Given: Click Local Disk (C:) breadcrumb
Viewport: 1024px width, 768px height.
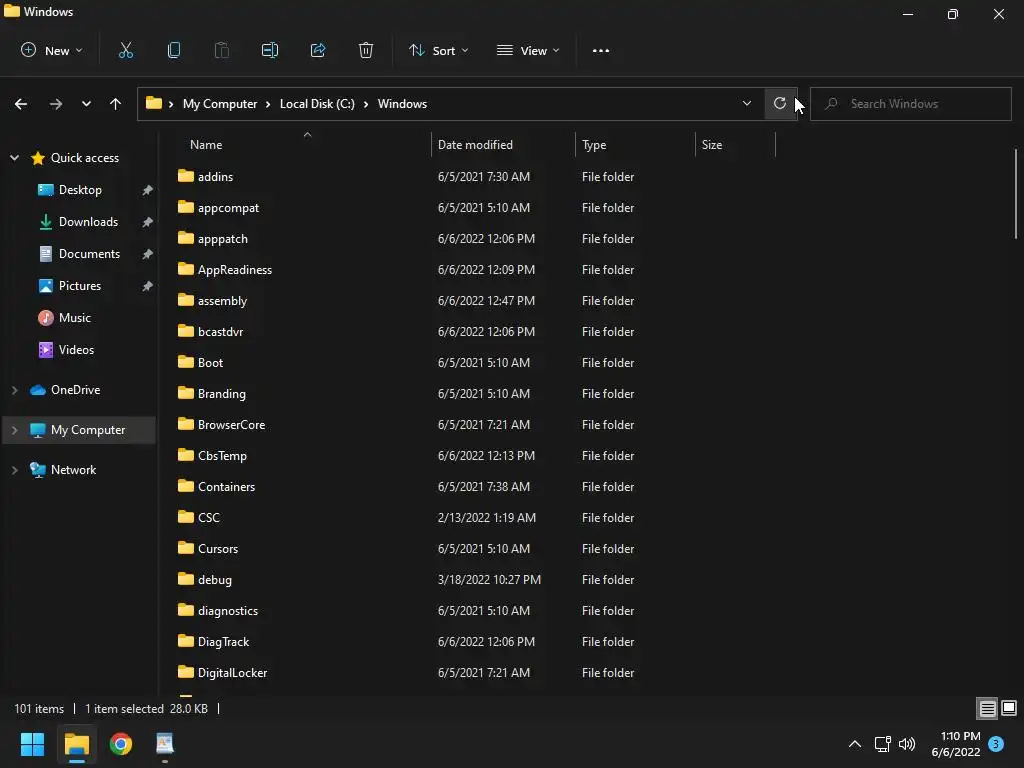Looking at the screenshot, I should point(317,104).
